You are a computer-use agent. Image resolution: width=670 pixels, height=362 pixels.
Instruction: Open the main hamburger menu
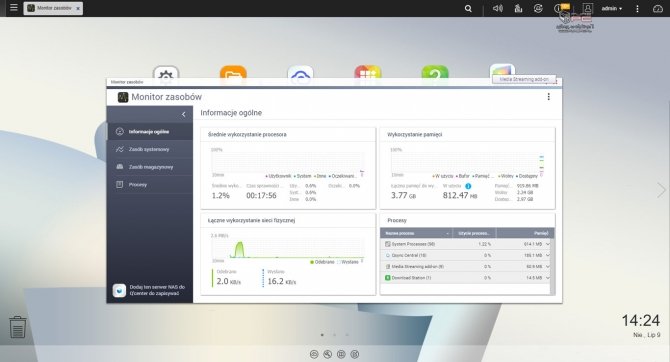coord(14,8)
